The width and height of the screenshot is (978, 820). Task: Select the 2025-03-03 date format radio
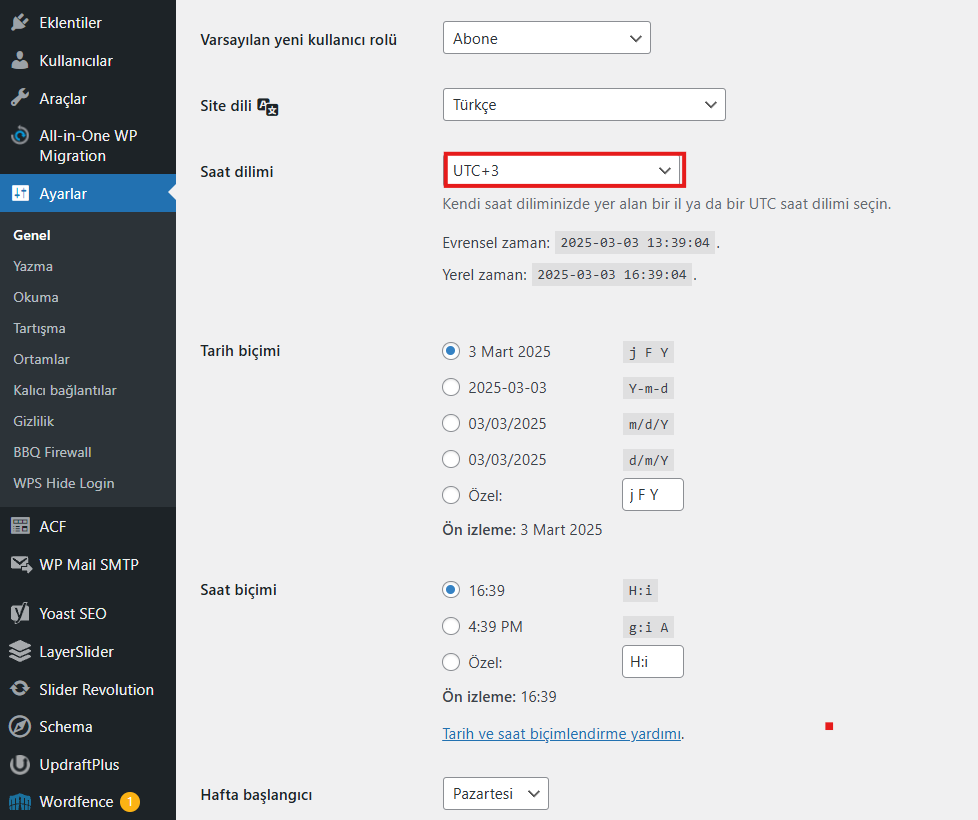[x=451, y=387]
